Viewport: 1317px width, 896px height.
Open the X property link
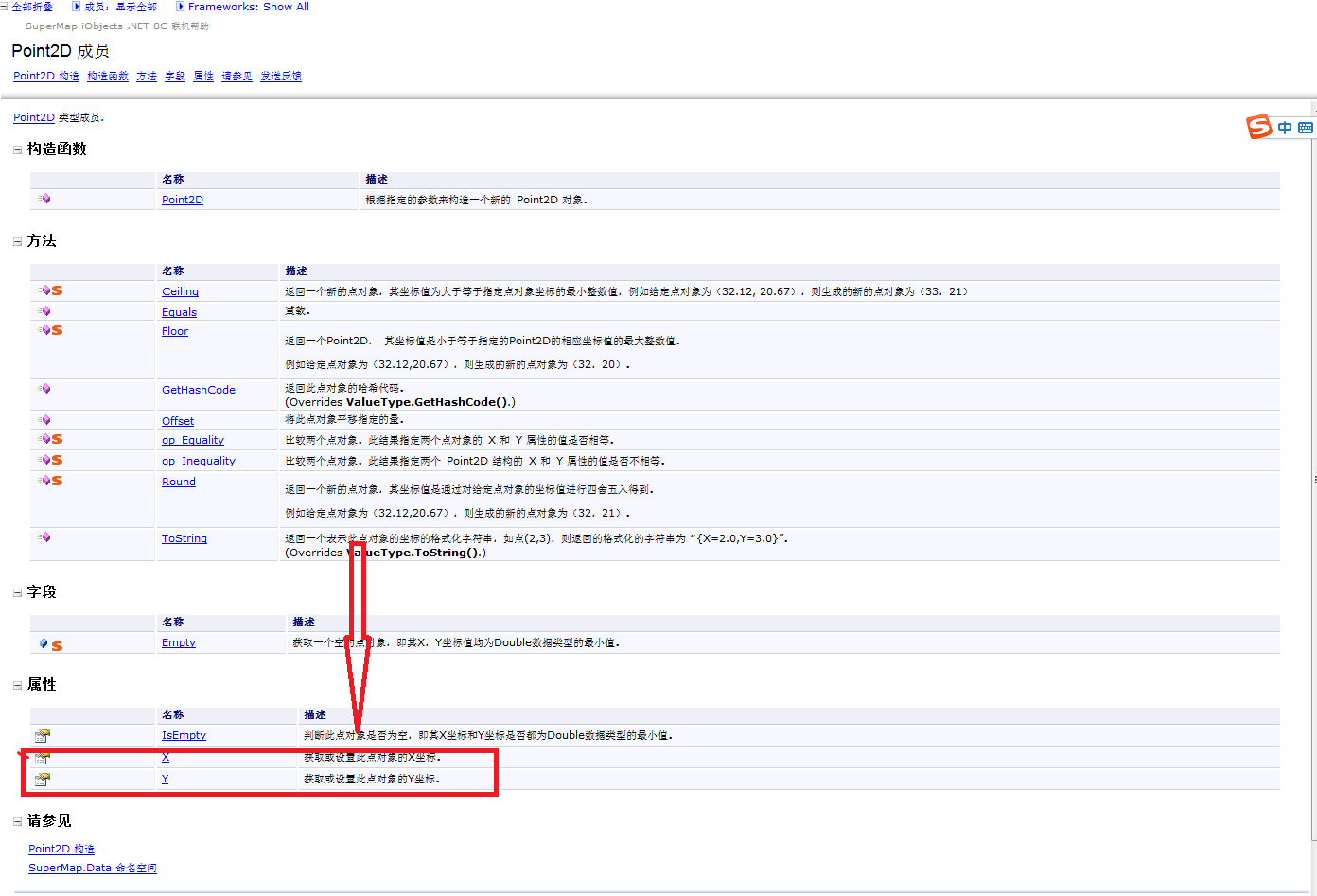[x=166, y=757]
